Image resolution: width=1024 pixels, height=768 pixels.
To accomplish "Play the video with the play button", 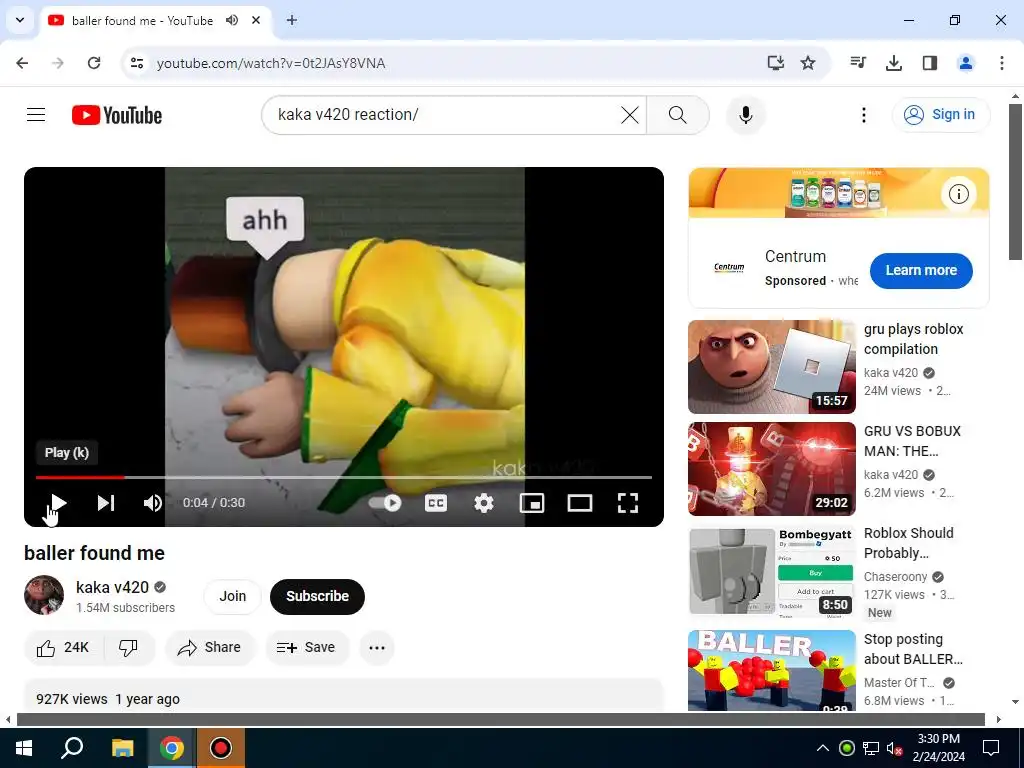I will point(58,503).
